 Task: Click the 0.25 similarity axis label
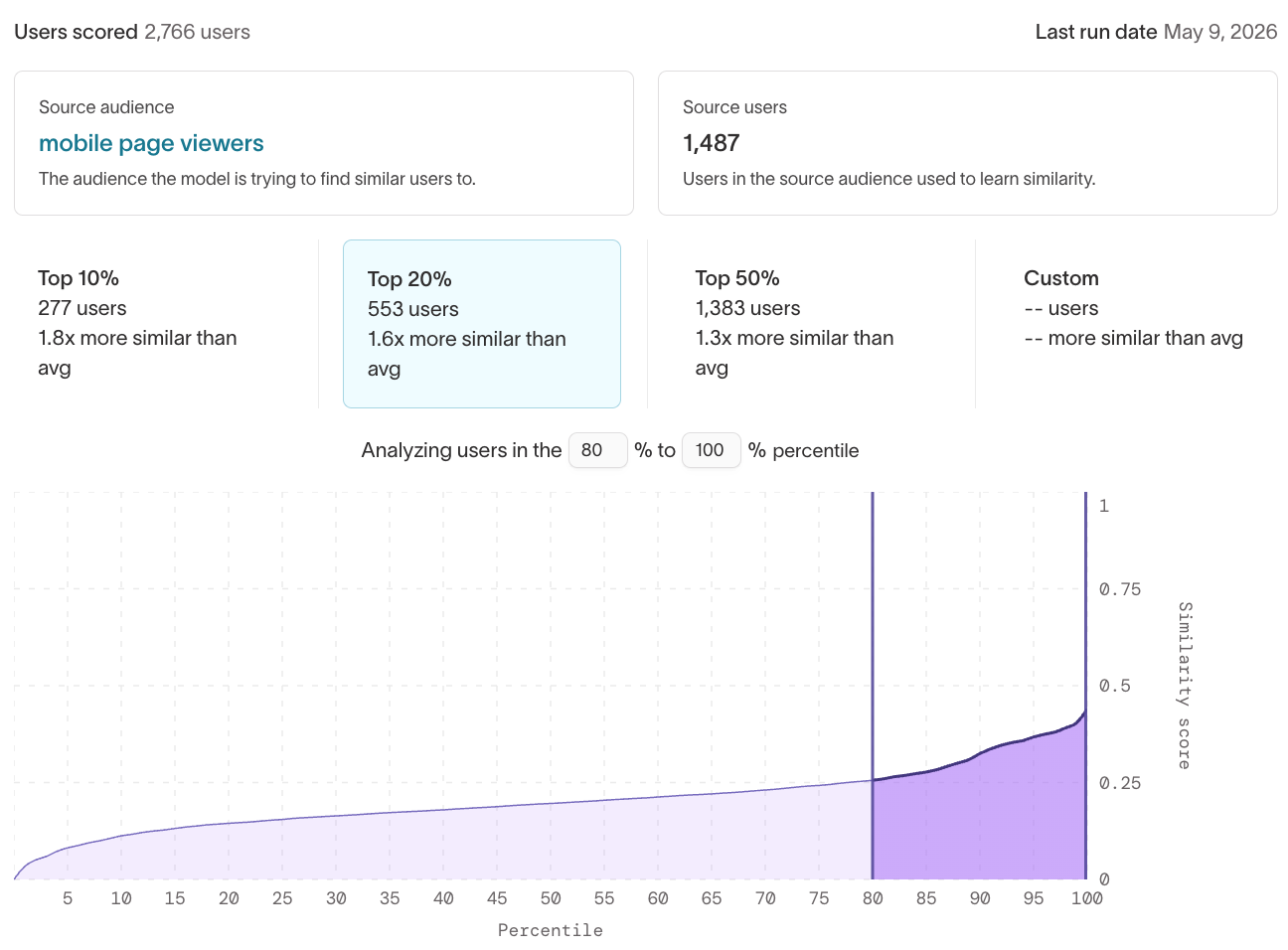click(x=1120, y=783)
